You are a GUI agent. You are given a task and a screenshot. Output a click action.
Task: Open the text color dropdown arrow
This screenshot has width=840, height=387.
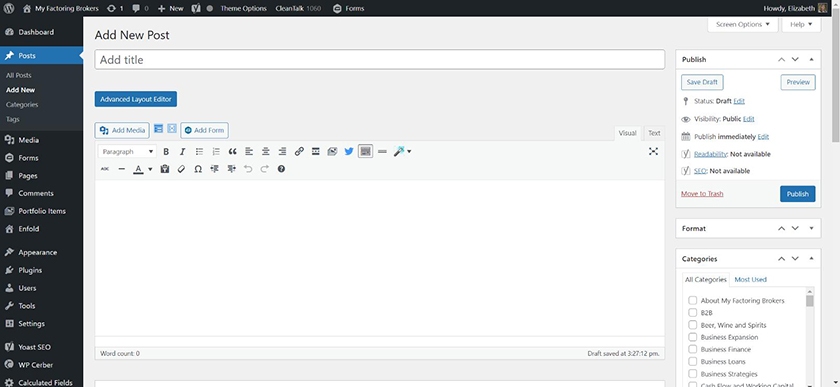pos(150,169)
